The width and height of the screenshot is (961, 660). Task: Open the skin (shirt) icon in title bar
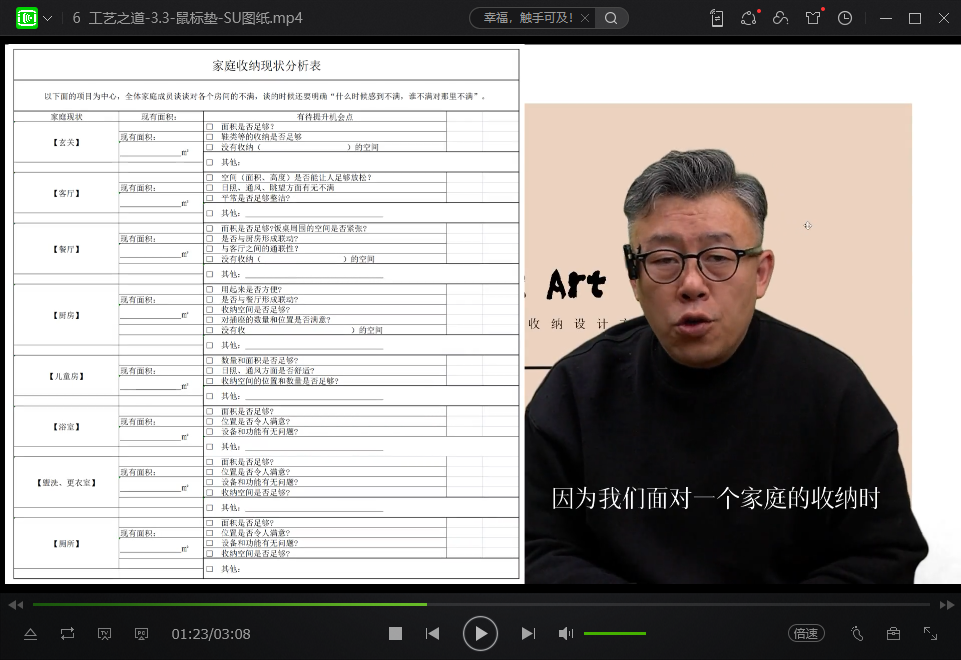pyautogui.click(x=813, y=18)
